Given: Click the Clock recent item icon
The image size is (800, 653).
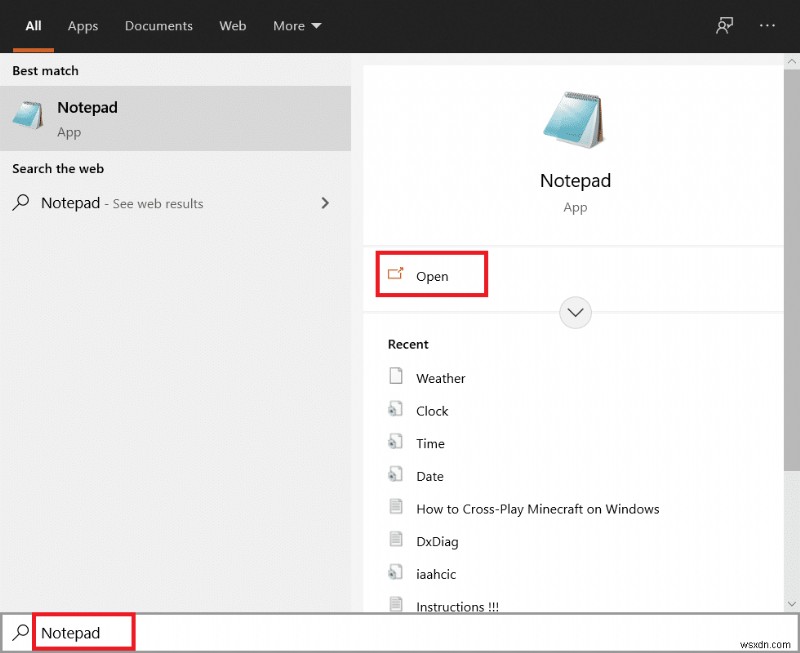Looking at the screenshot, I should tap(398, 410).
